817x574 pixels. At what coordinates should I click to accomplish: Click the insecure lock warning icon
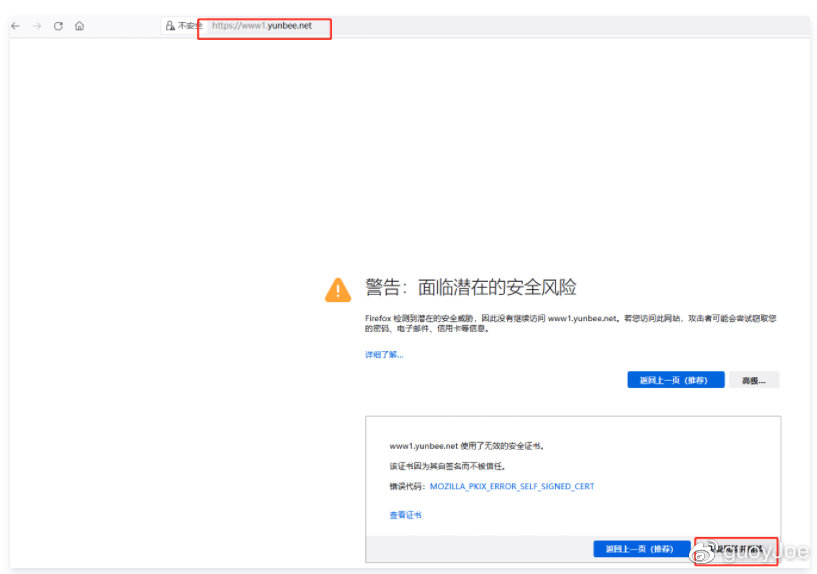(x=170, y=26)
